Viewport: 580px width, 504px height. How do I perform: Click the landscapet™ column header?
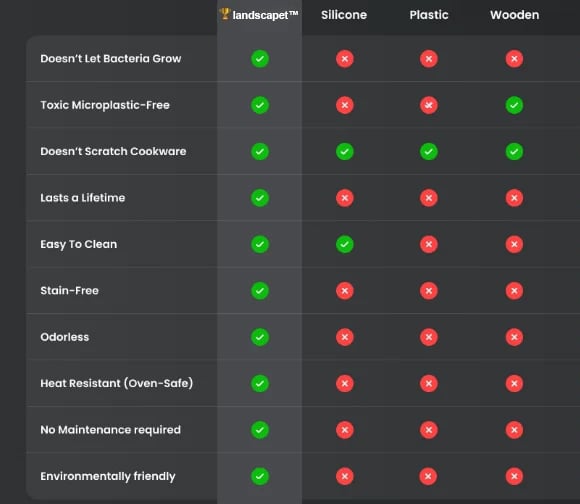(x=265, y=15)
